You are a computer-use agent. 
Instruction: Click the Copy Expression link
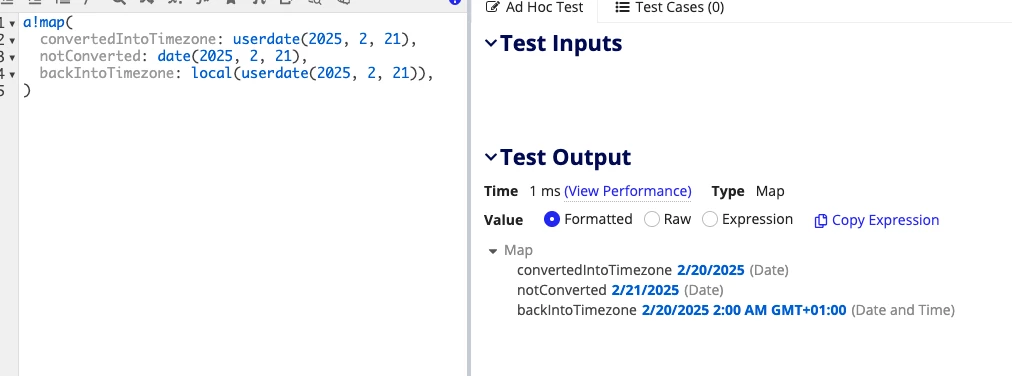(x=876, y=221)
